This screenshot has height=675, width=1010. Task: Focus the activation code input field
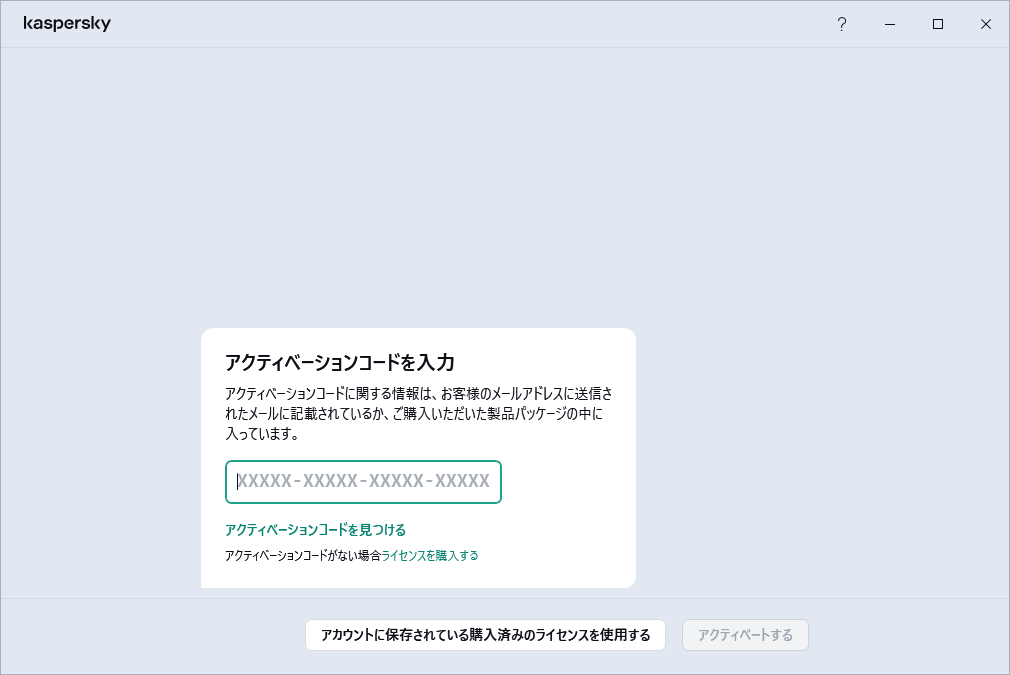pos(363,482)
